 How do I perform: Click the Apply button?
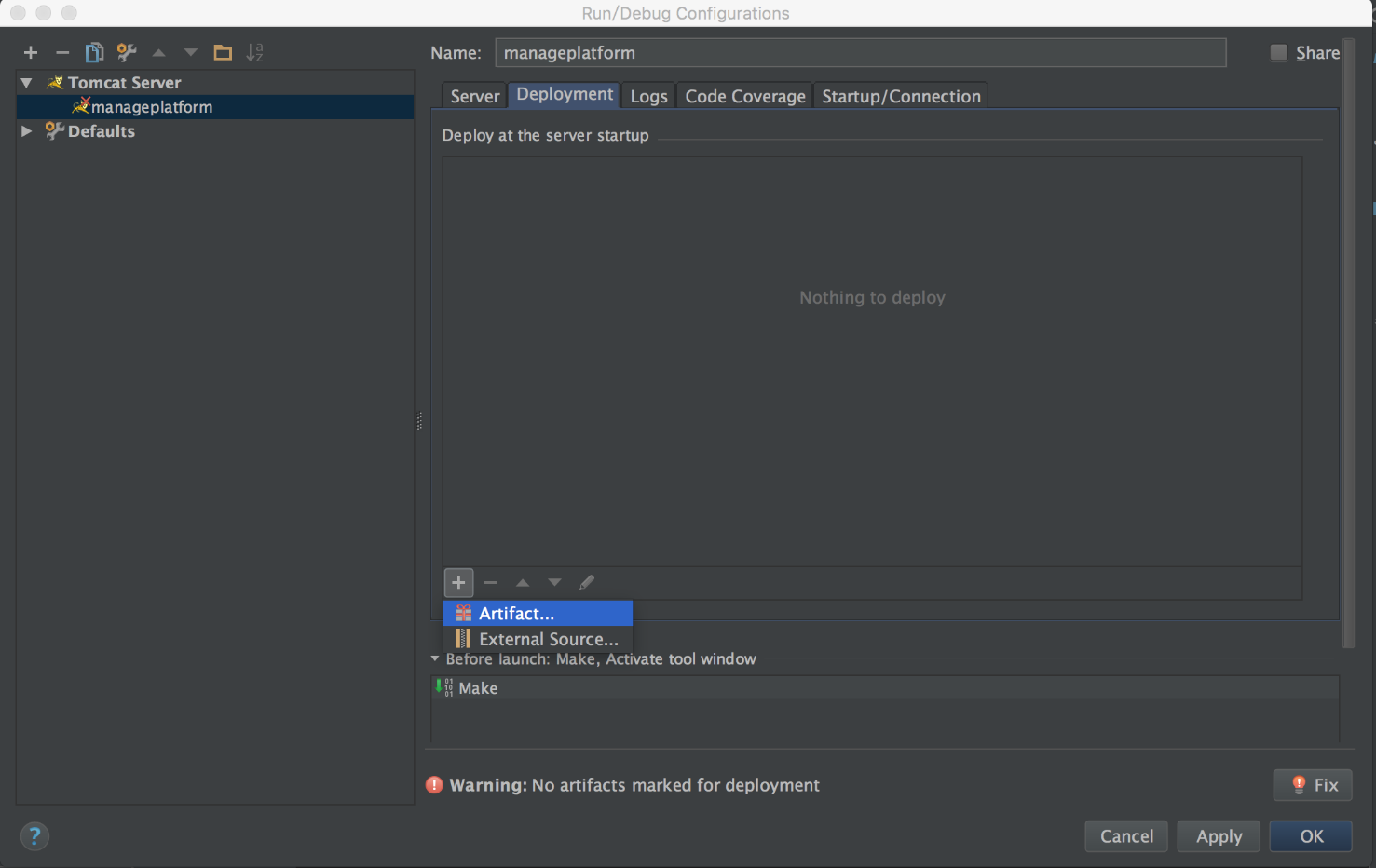pos(1219,836)
